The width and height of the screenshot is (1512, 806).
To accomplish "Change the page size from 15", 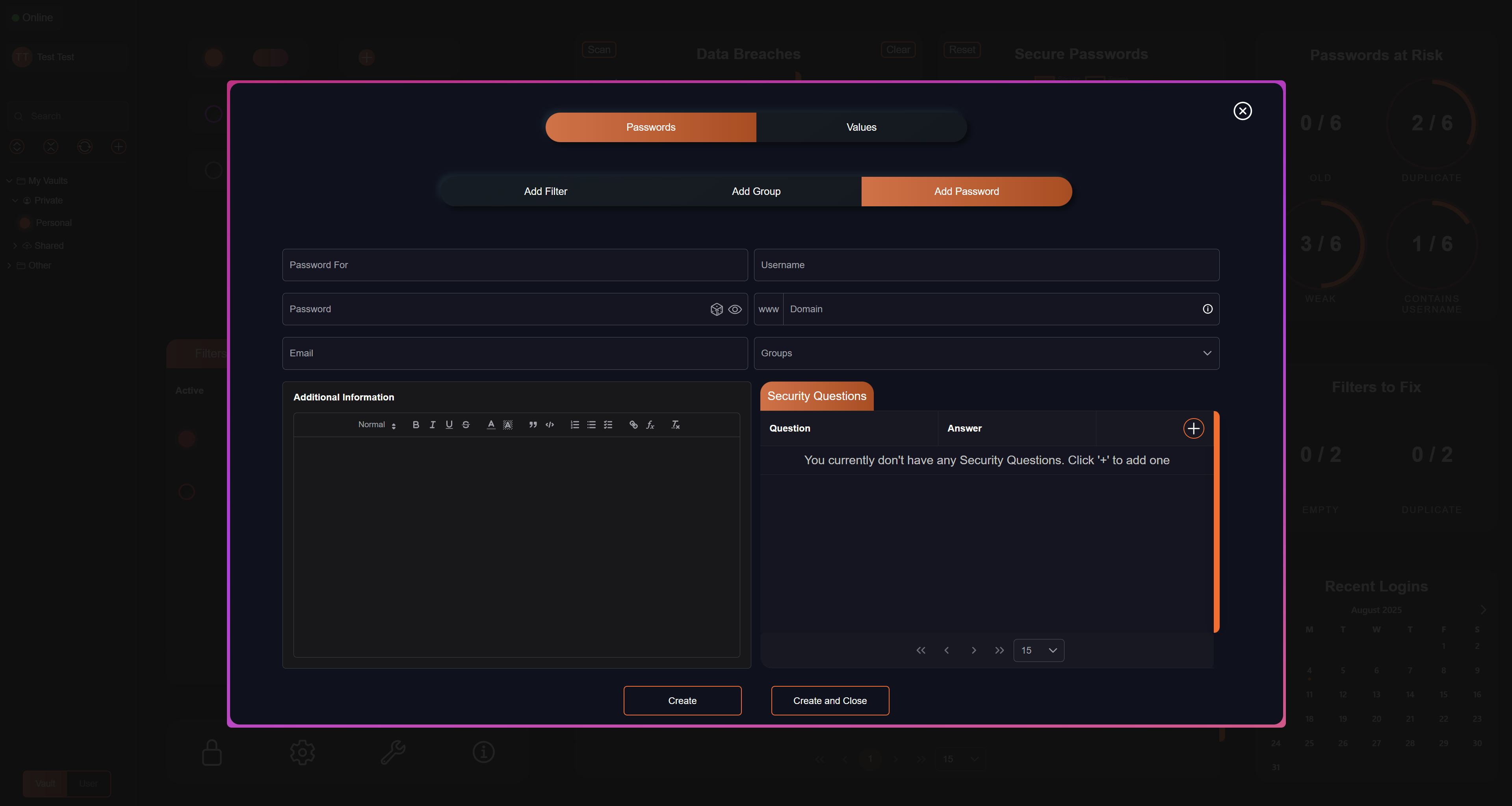I will click(1038, 650).
